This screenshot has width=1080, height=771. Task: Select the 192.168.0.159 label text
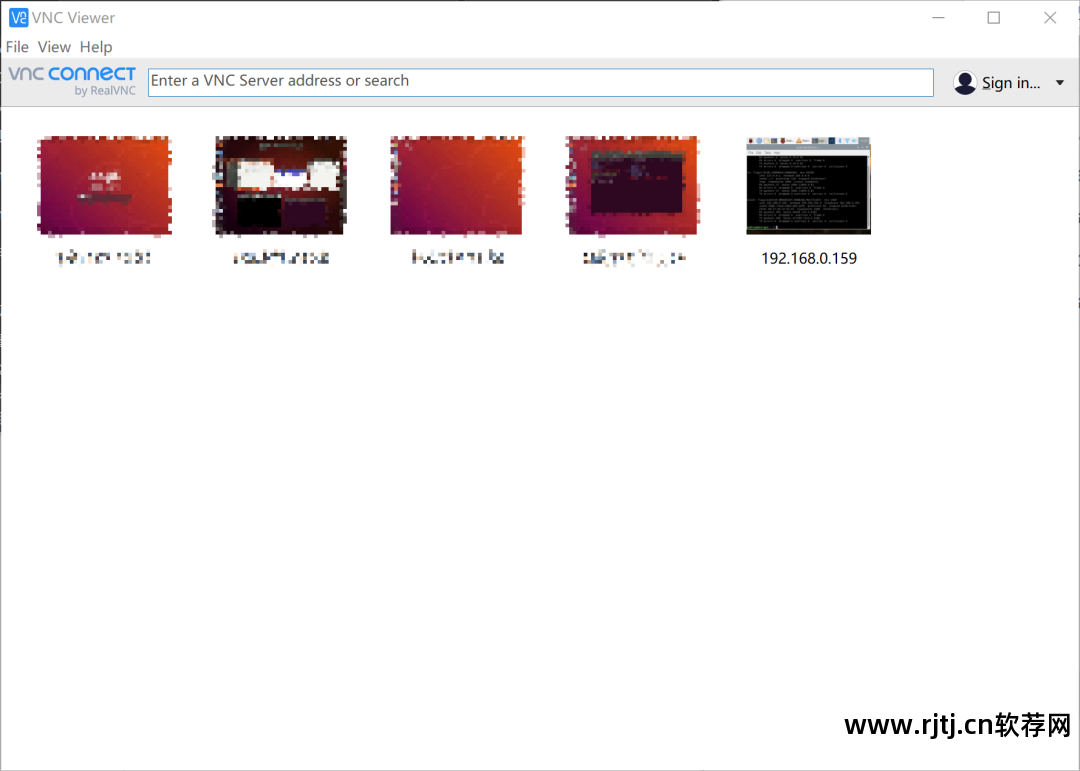pyautogui.click(x=809, y=258)
